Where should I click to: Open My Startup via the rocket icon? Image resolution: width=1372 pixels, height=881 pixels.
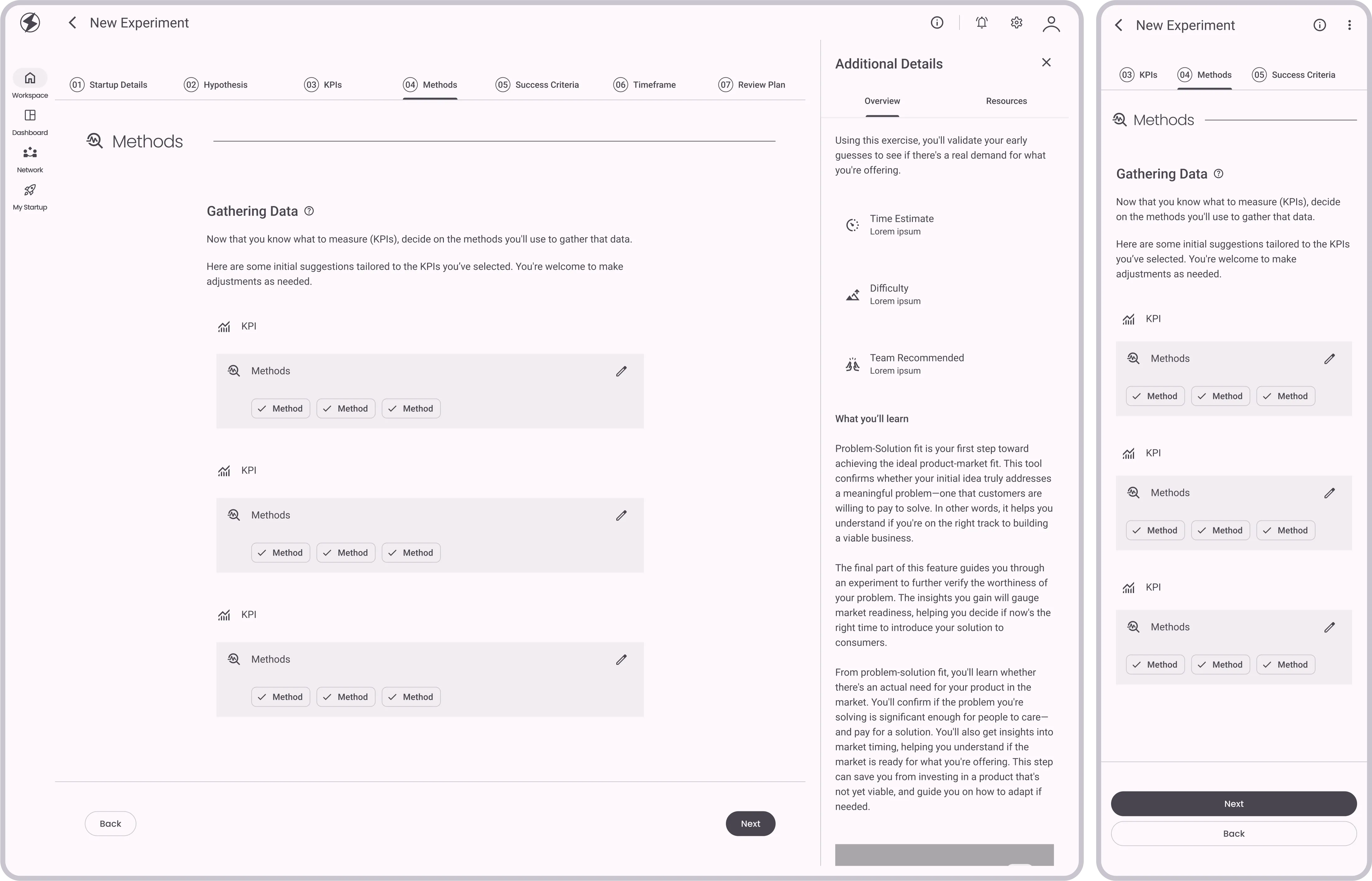[30, 196]
